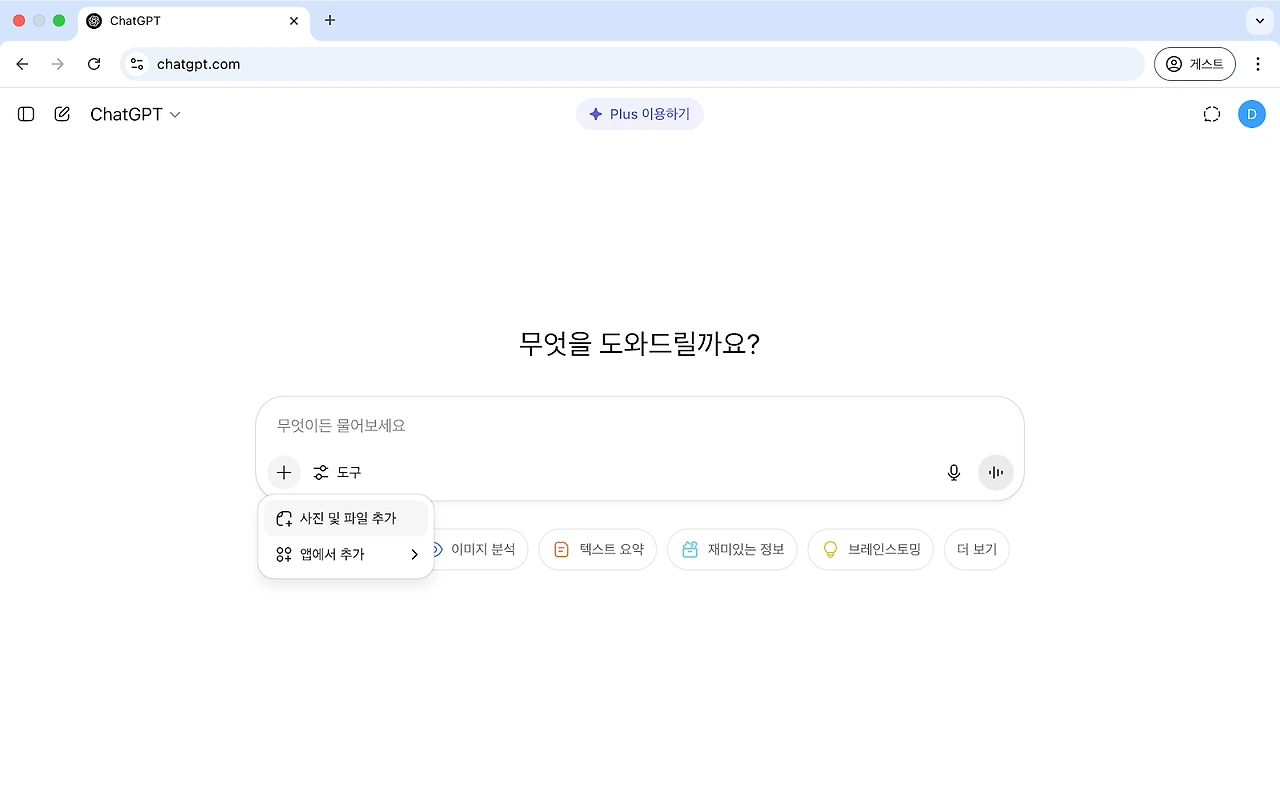Image resolution: width=1280 pixels, height=800 pixels.
Task: Open the browser chevron dropdown top right
Action: click(x=1258, y=20)
